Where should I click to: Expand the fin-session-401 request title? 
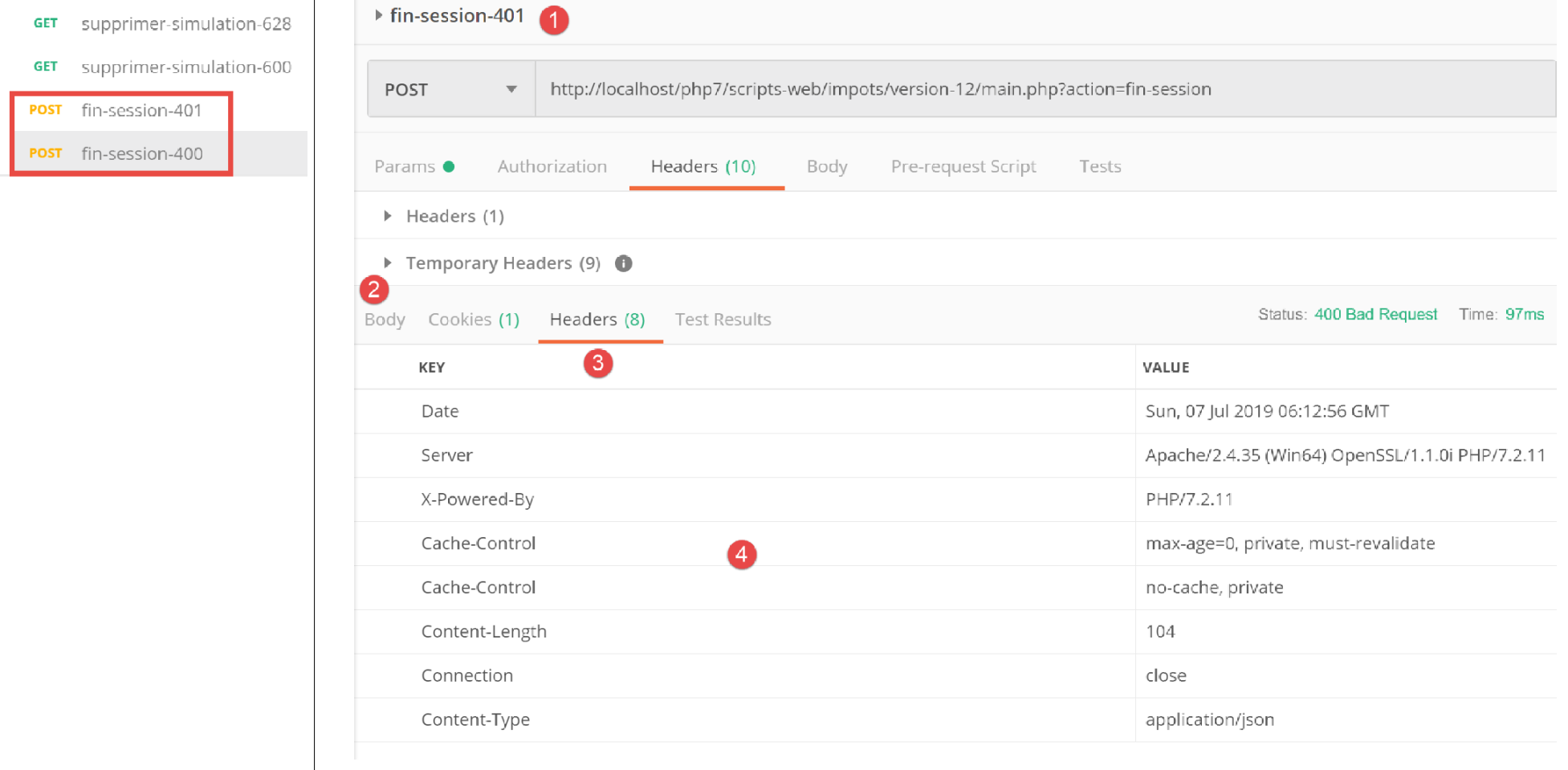pyautogui.click(x=379, y=15)
